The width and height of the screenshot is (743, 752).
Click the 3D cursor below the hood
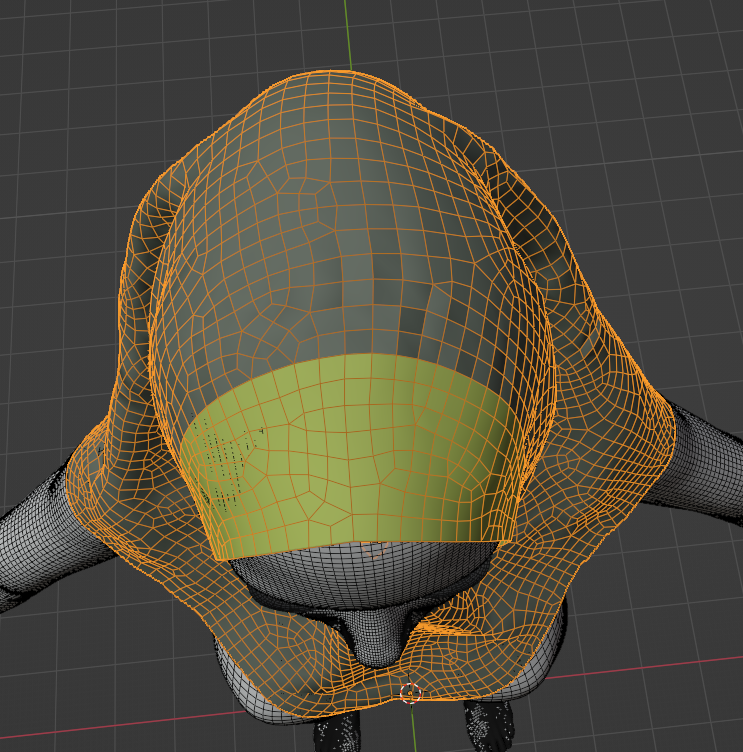tap(411, 693)
